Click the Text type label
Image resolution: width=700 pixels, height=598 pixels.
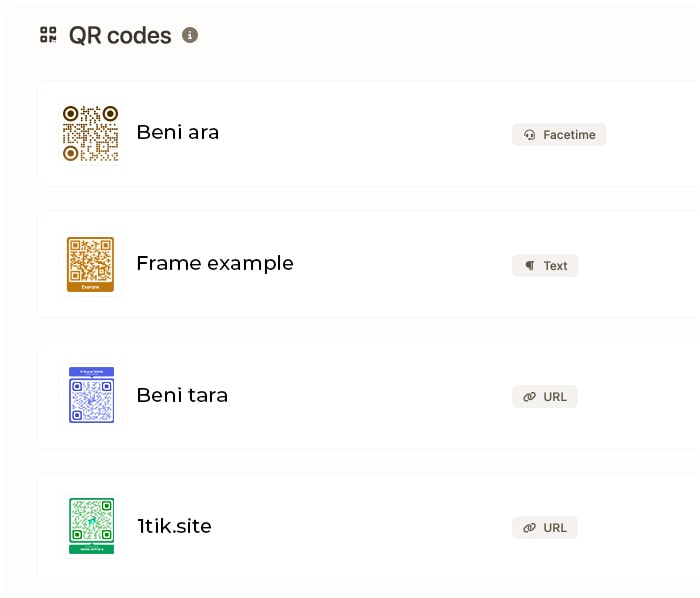point(555,266)
